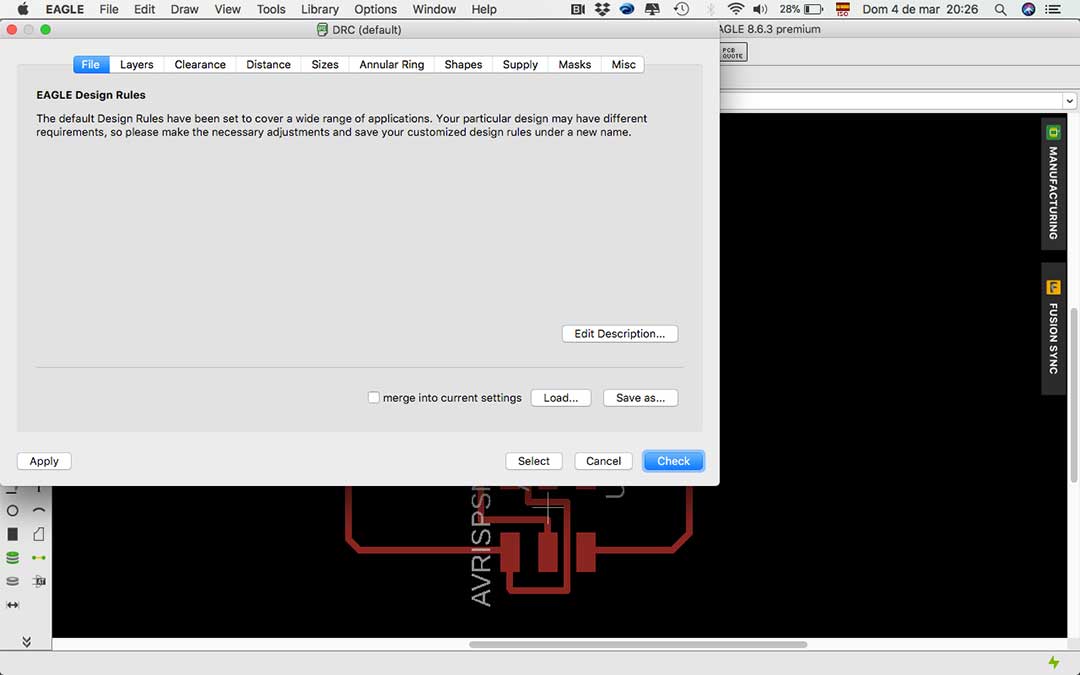Select the green-dotted Signal tool
Screen dimensions: 1080x675
coord(39,557)
